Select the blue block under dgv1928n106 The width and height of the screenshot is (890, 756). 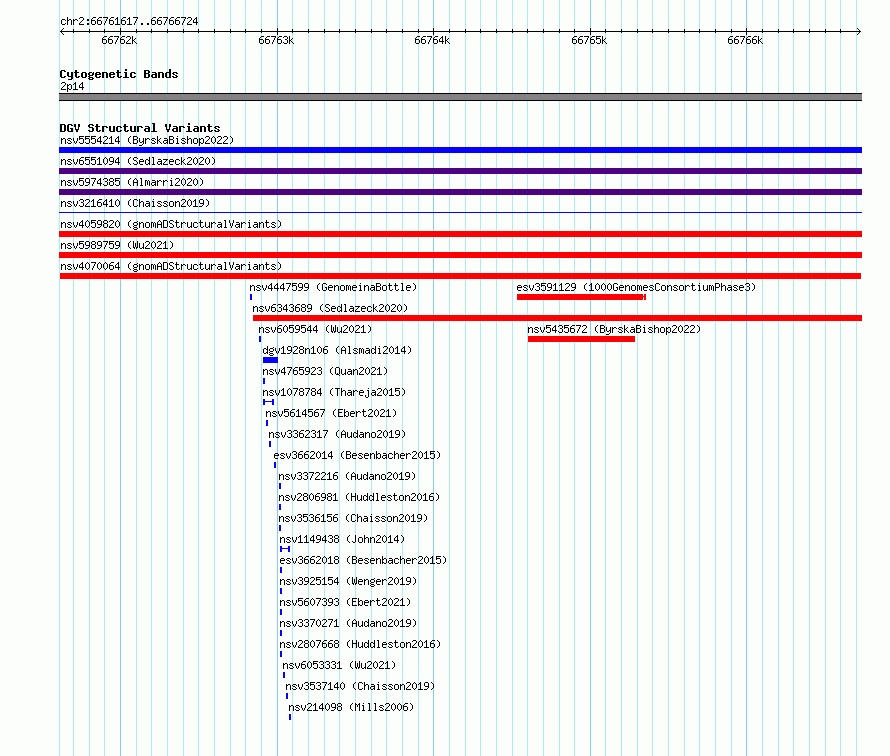270,360
